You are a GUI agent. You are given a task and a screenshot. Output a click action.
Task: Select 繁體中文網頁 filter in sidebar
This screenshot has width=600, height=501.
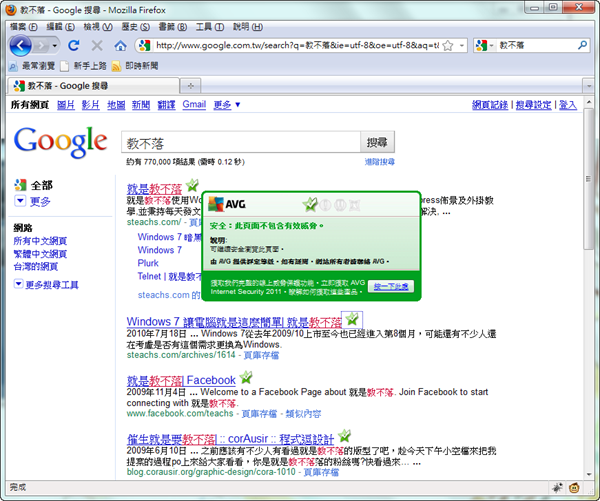[x=40, y=255]
